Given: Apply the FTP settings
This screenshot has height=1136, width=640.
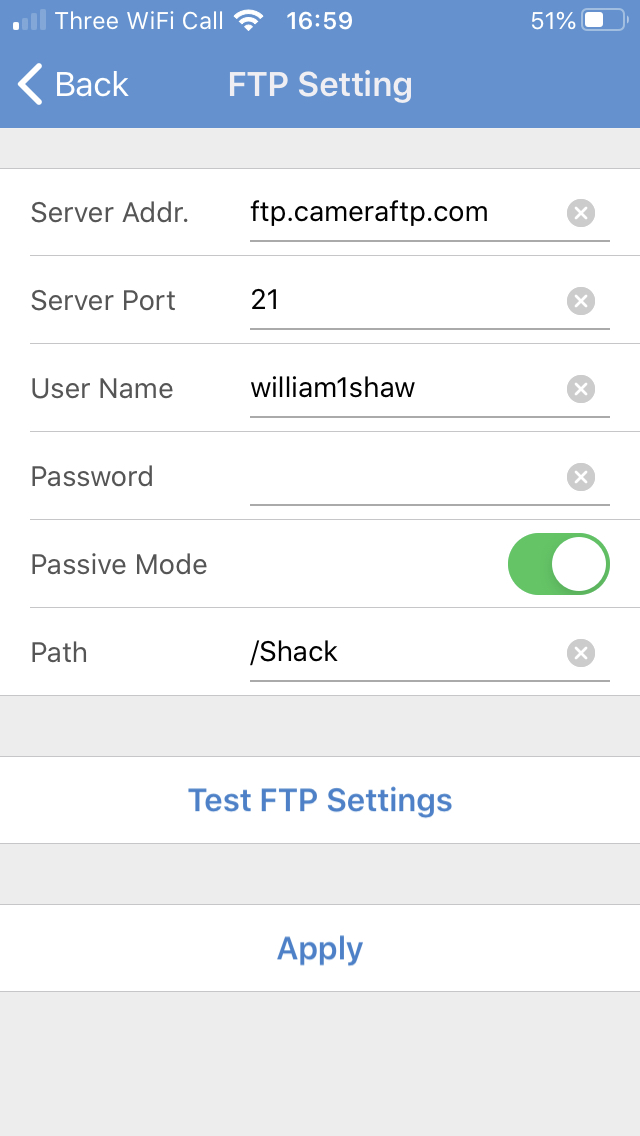Looking at the screenshot, I should tap(320, 948).
